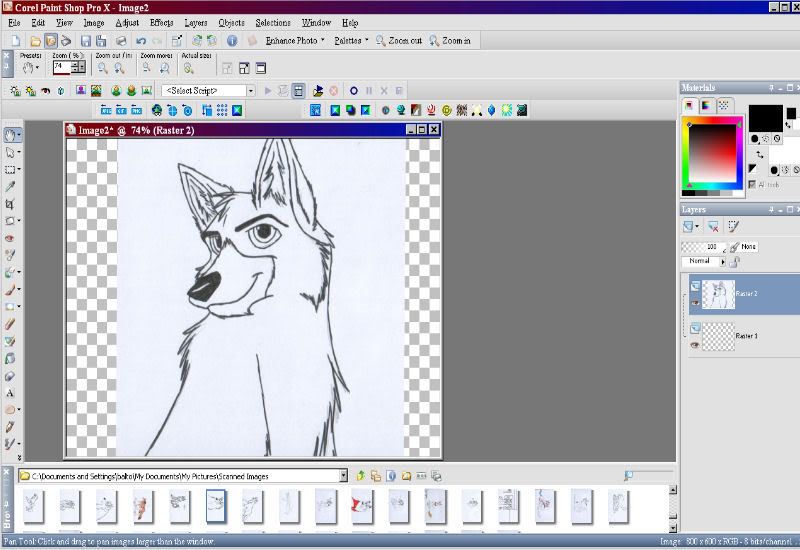Viewport: 800px width, 550px height.
Task: Click the layer opacity 100 slider
Action: [703, 247]
